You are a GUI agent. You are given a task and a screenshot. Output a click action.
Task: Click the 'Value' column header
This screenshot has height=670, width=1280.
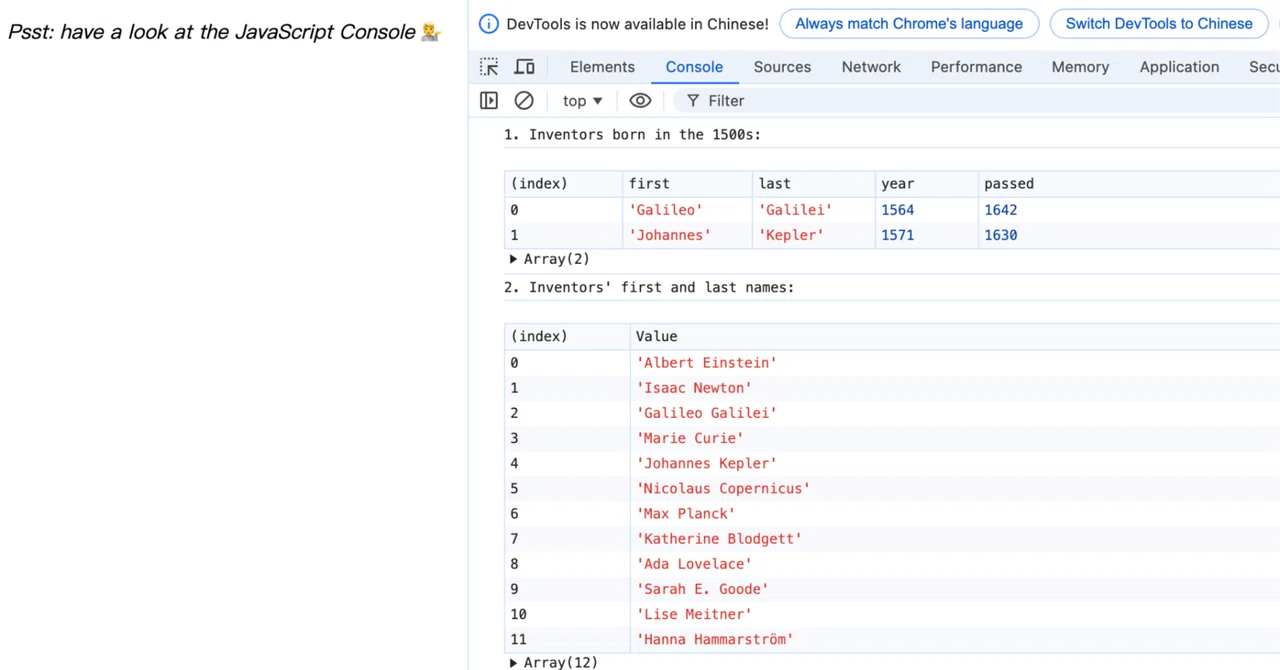pyautogui.click(x=955, y=337)
